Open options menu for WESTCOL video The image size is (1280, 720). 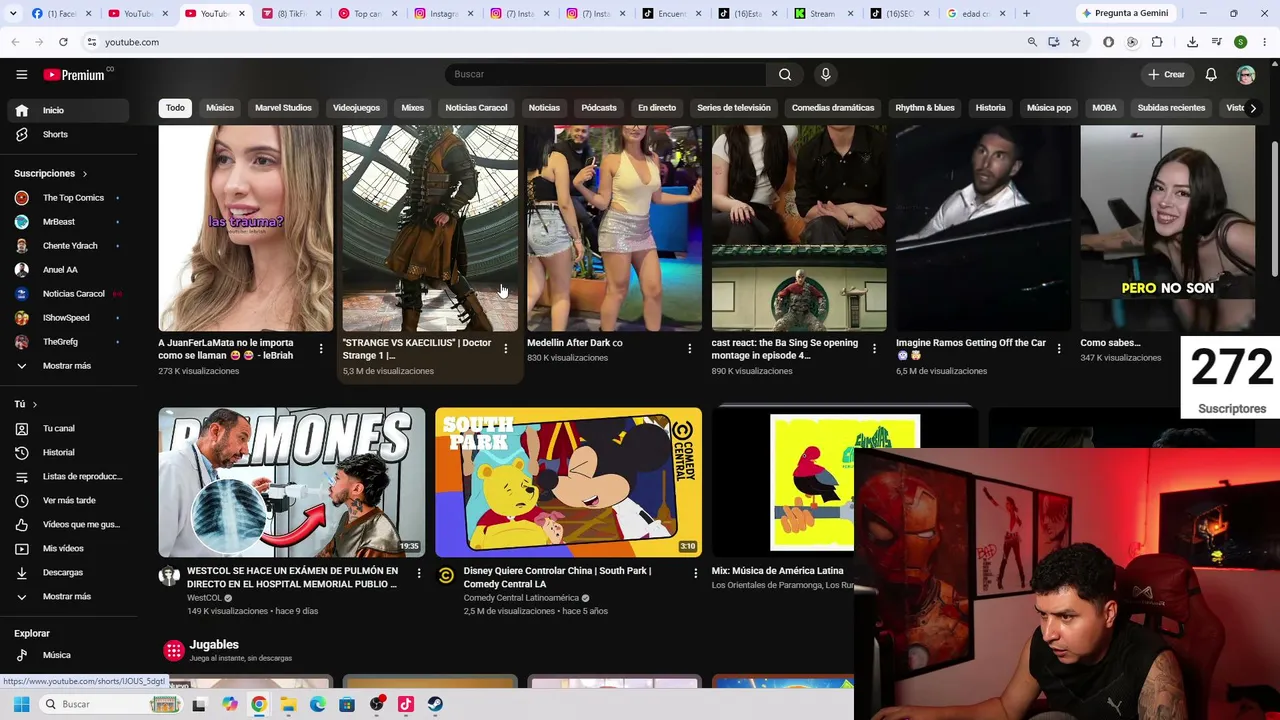click(x=418, y=574)
